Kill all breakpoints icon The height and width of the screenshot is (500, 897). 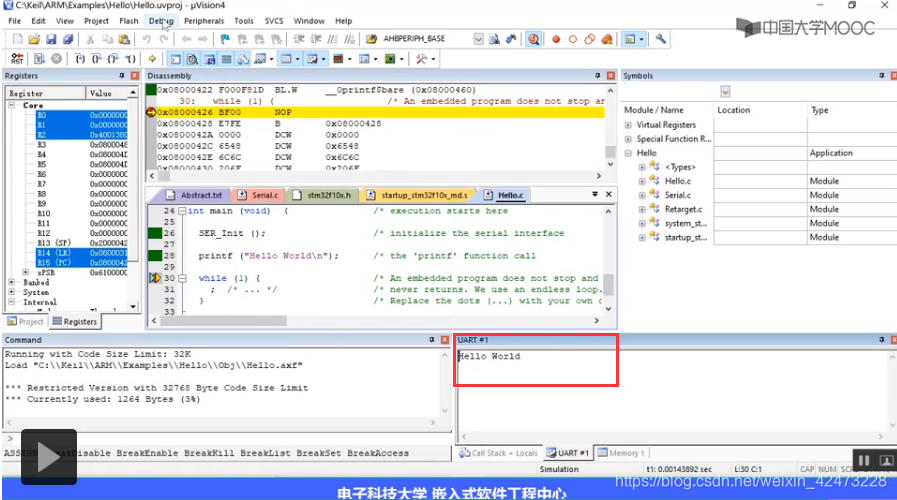click(607, 39)
